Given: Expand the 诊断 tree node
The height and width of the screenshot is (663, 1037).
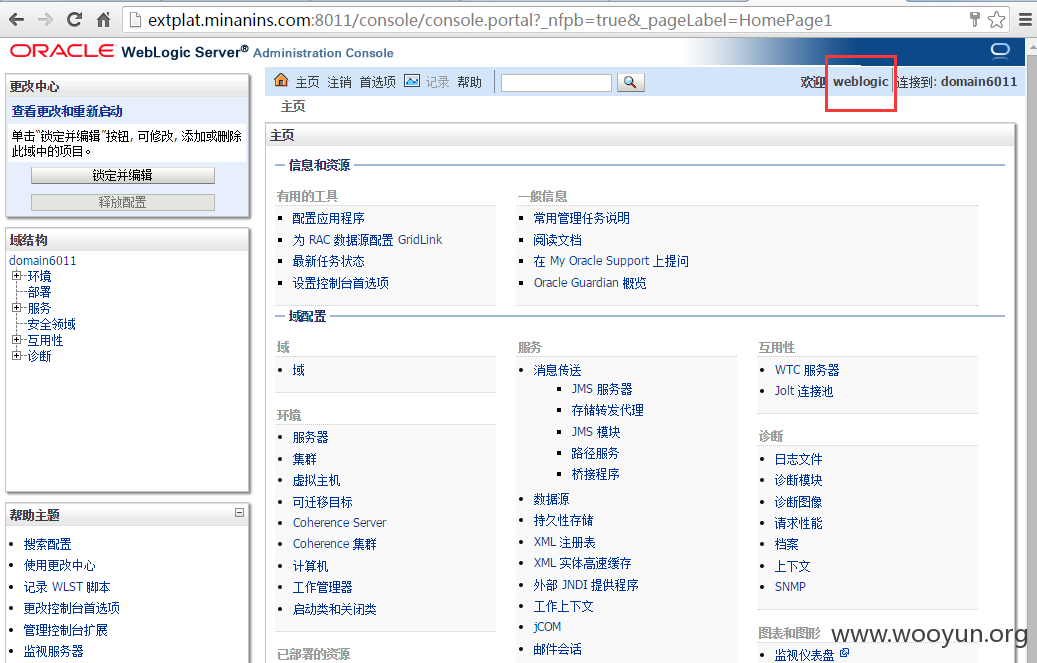Looking at the screenshot, I should tap(17, 355).
